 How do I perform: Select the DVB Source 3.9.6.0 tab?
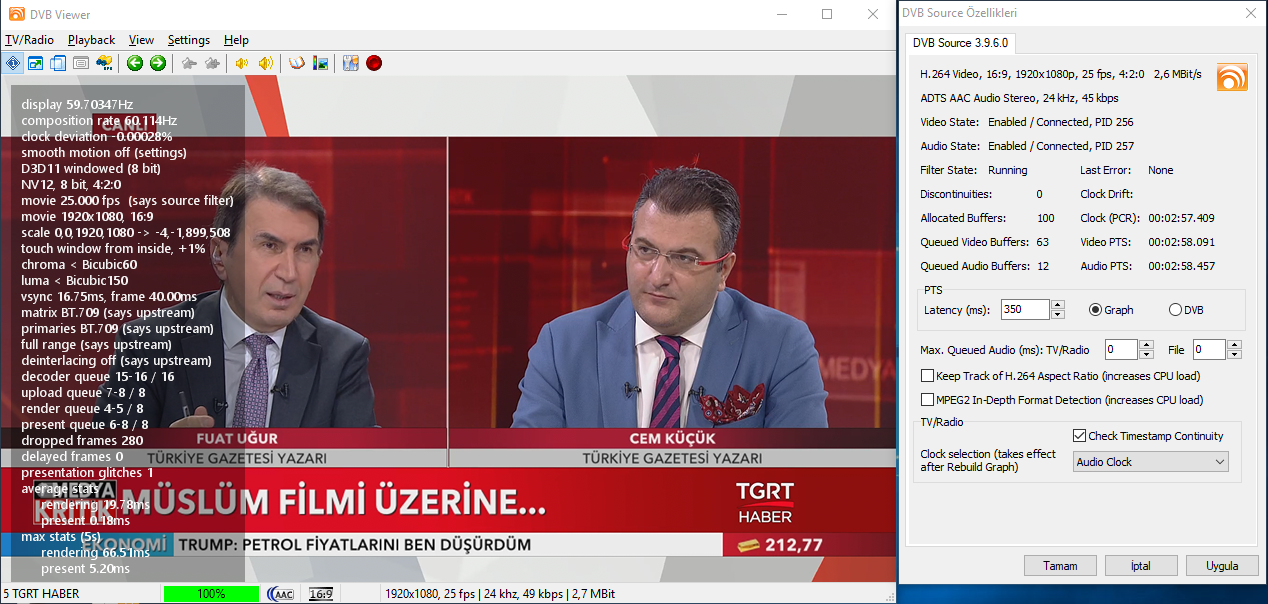[x=961, y=43]
